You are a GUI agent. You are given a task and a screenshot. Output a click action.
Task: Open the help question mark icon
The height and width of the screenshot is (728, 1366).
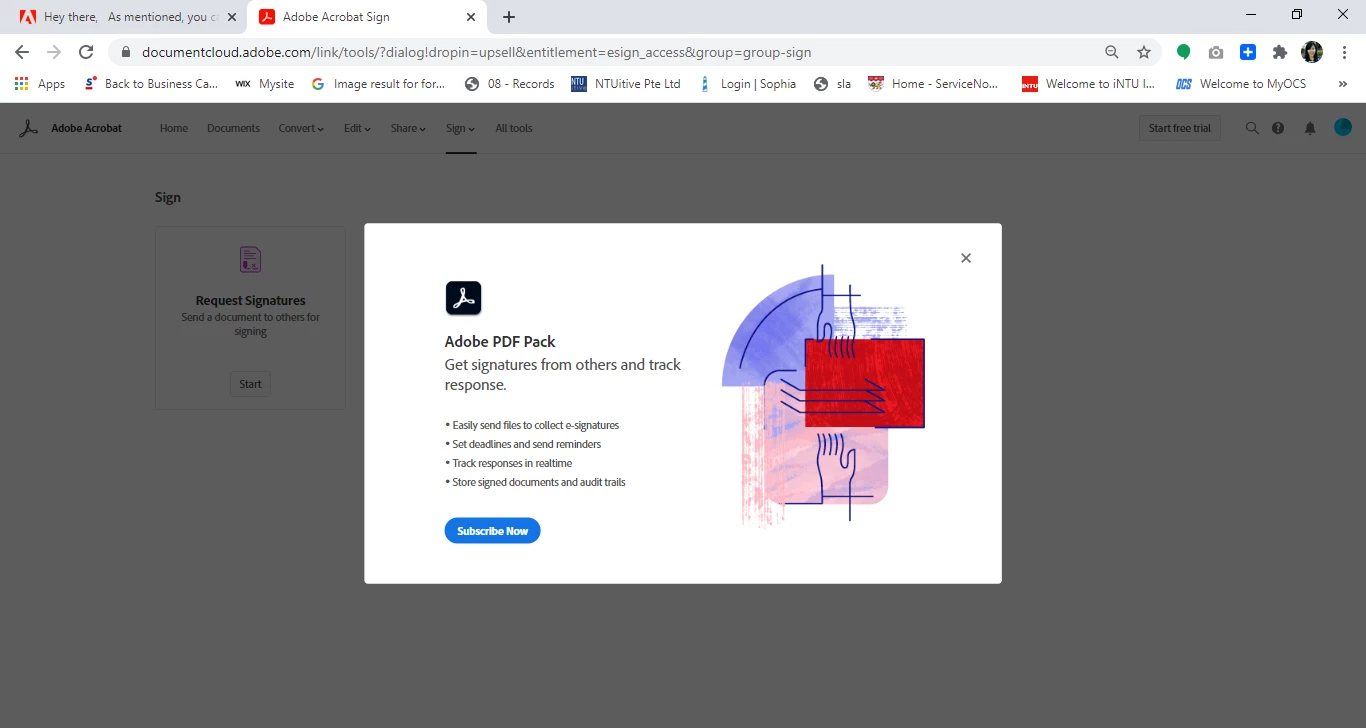click(x=1278, y=128)
